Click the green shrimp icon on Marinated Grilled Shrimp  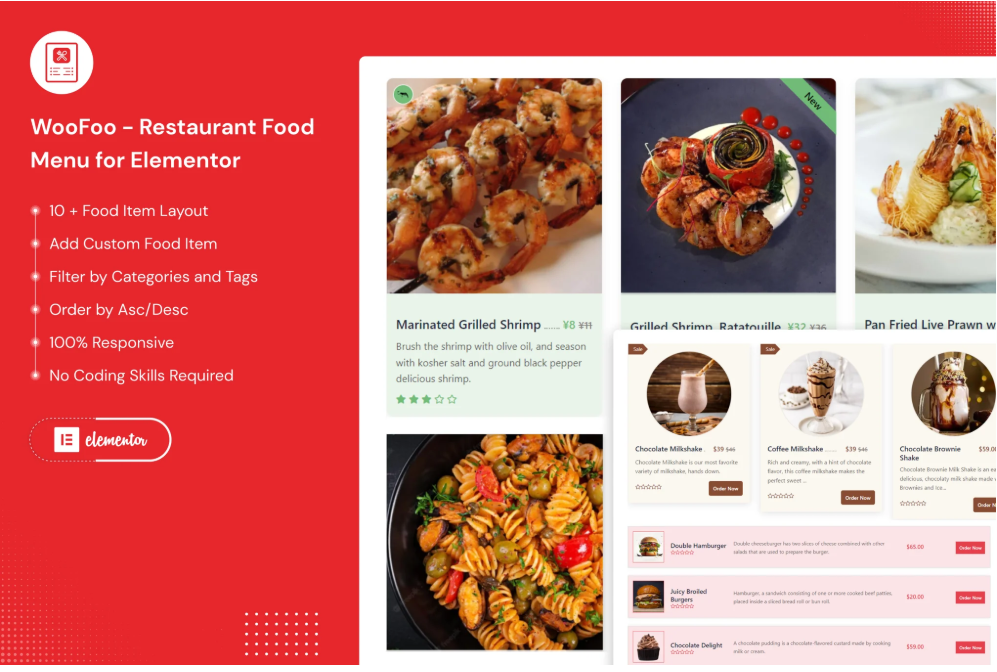403,95
